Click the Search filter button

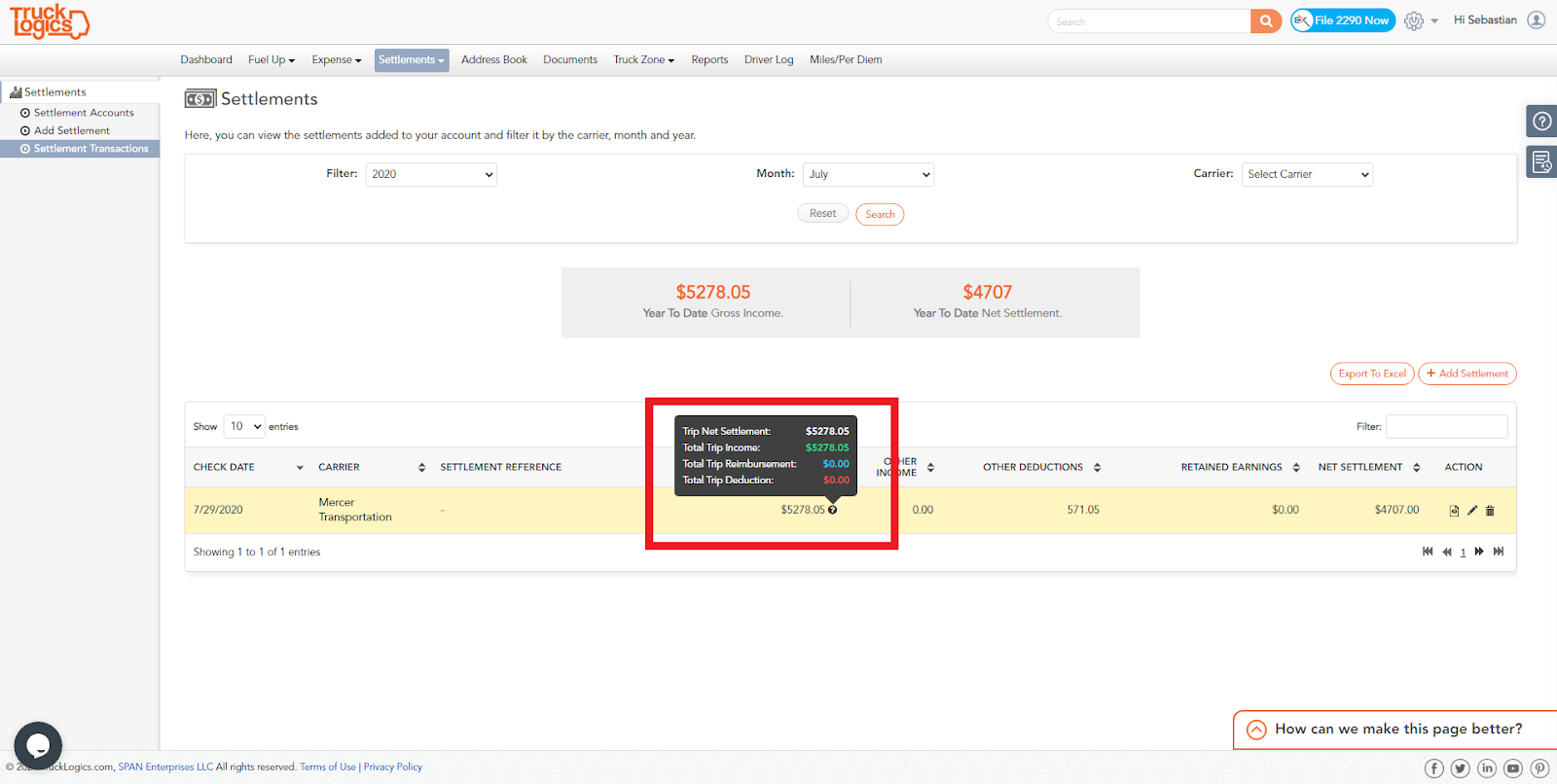point(880,215)
